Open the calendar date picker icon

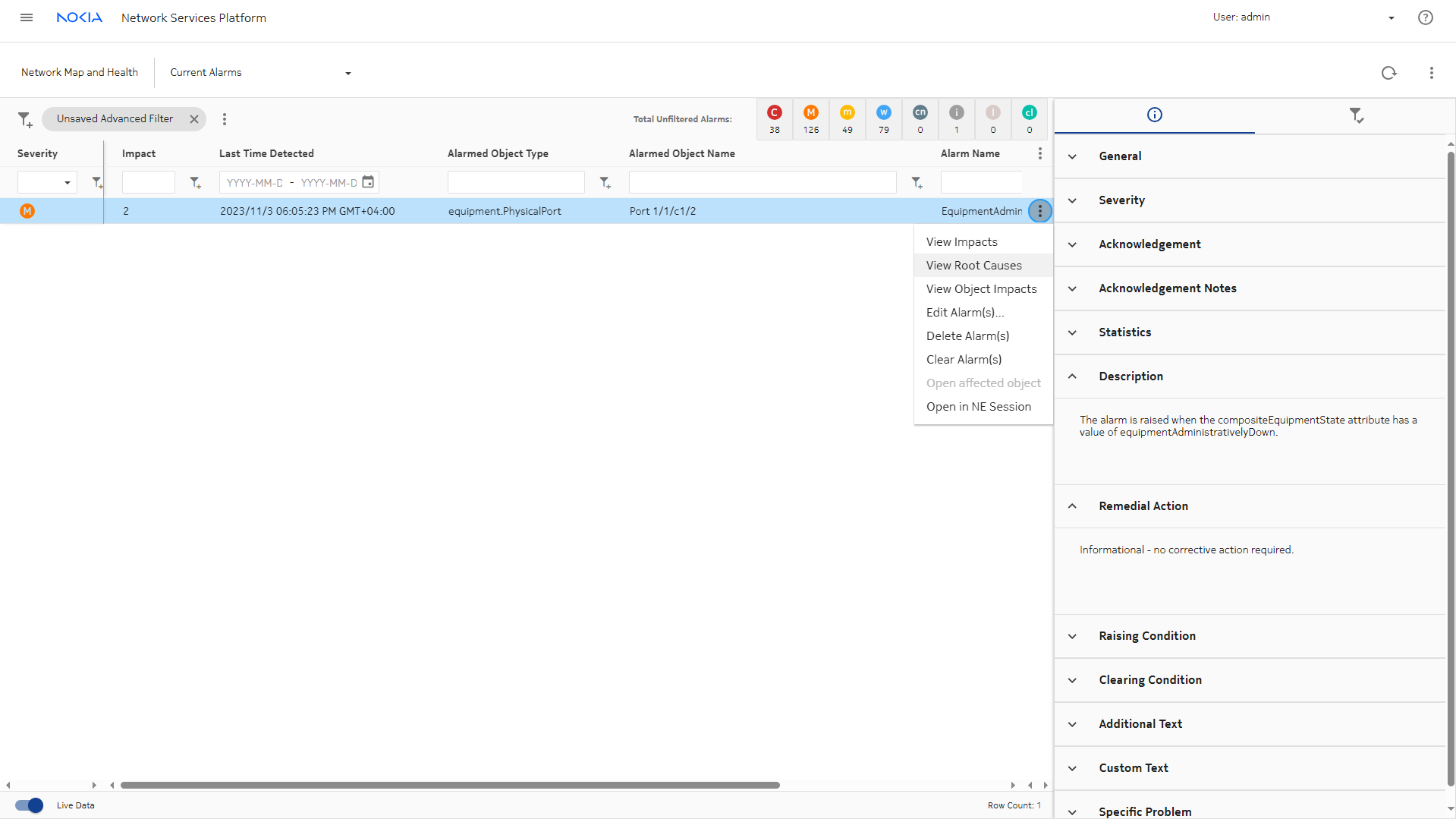point(368,182)
